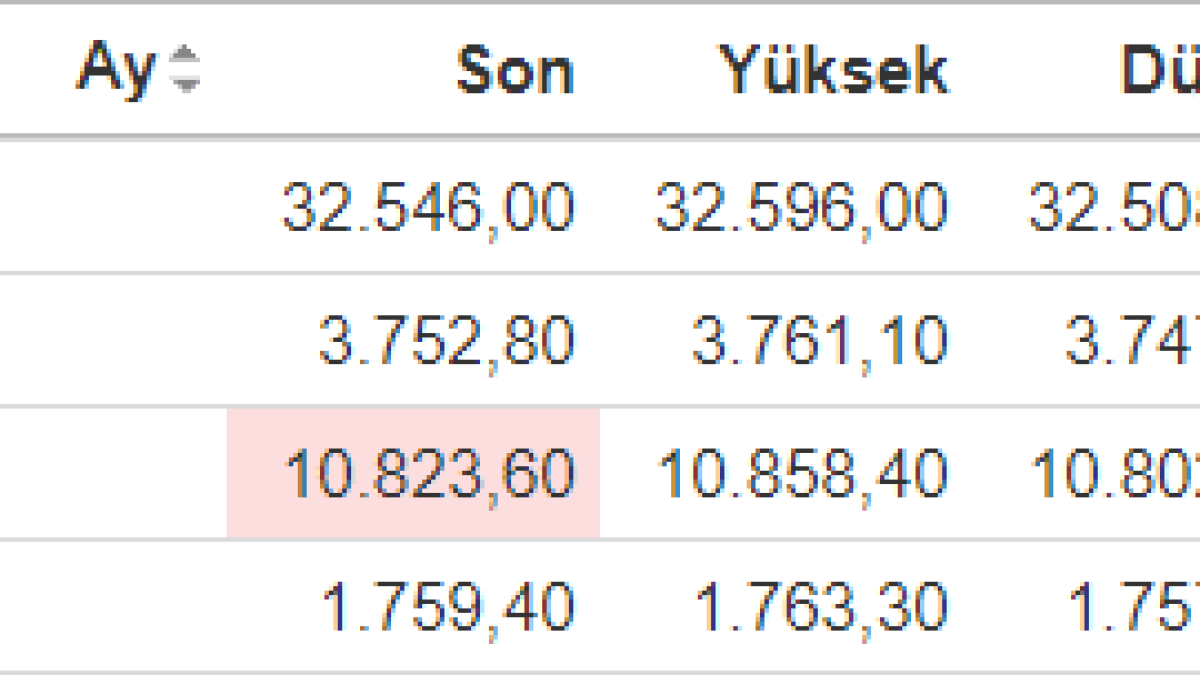
Task: Select the Yüksek value 10.858,40
Action: (801, 474)
